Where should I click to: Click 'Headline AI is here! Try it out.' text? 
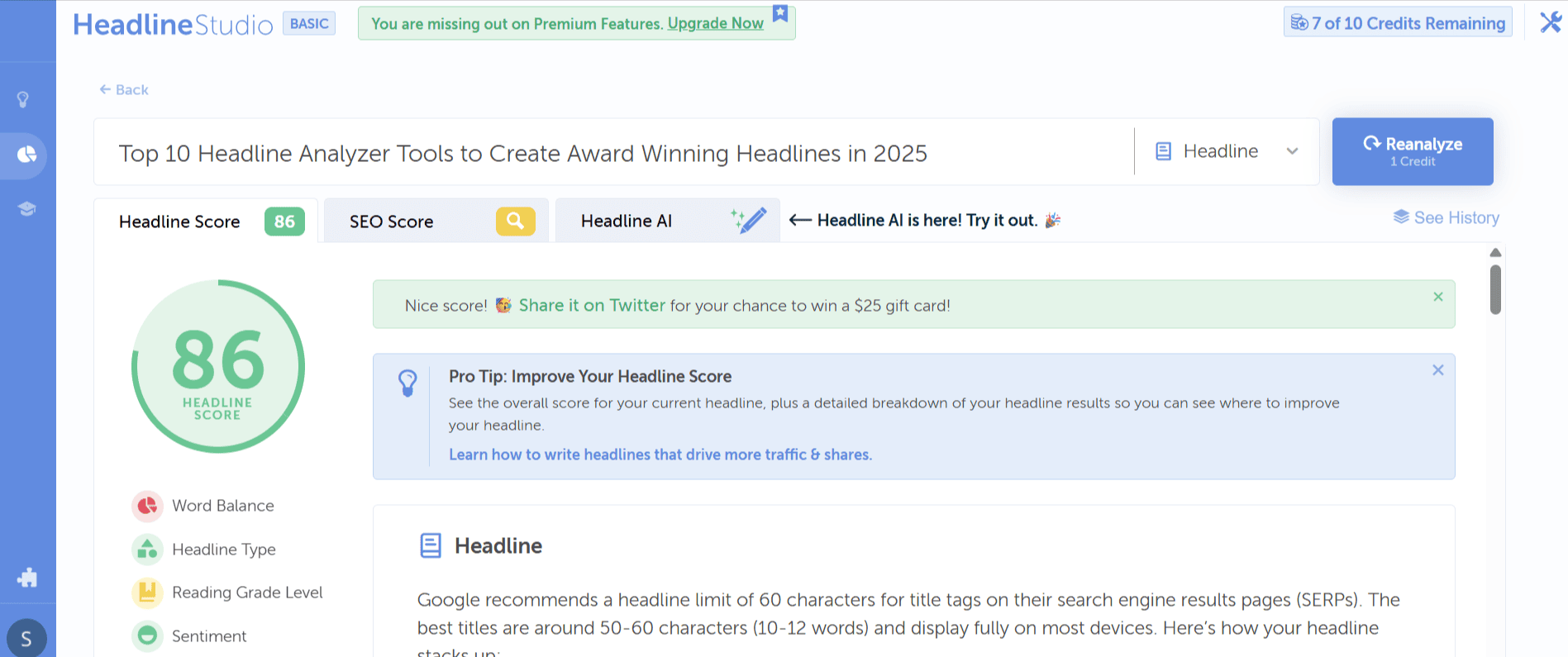tap(927, 220)
